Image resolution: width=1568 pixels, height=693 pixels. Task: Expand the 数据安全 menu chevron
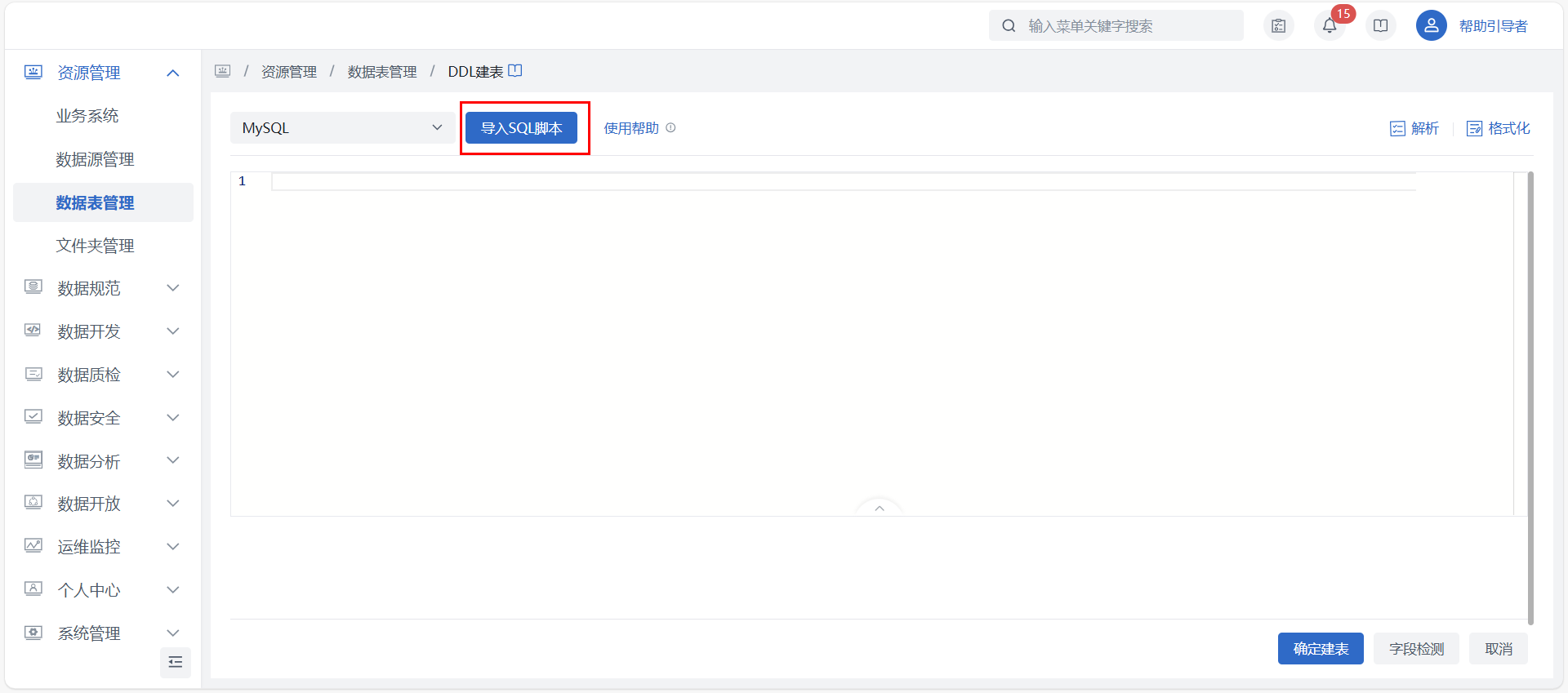click(x=173, y=417)
